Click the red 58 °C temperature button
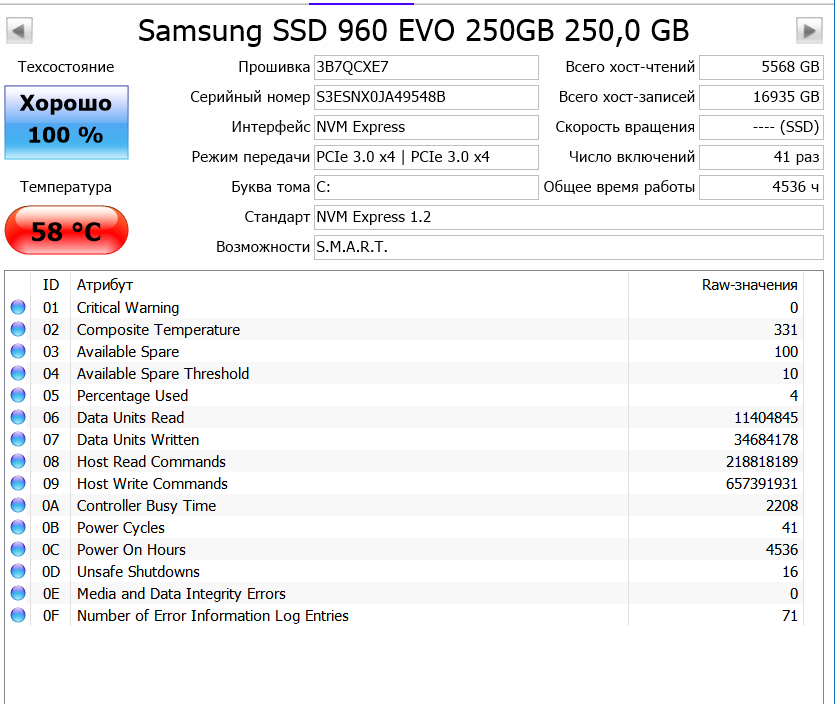835x704 pixels. click(x=66, y=231)
